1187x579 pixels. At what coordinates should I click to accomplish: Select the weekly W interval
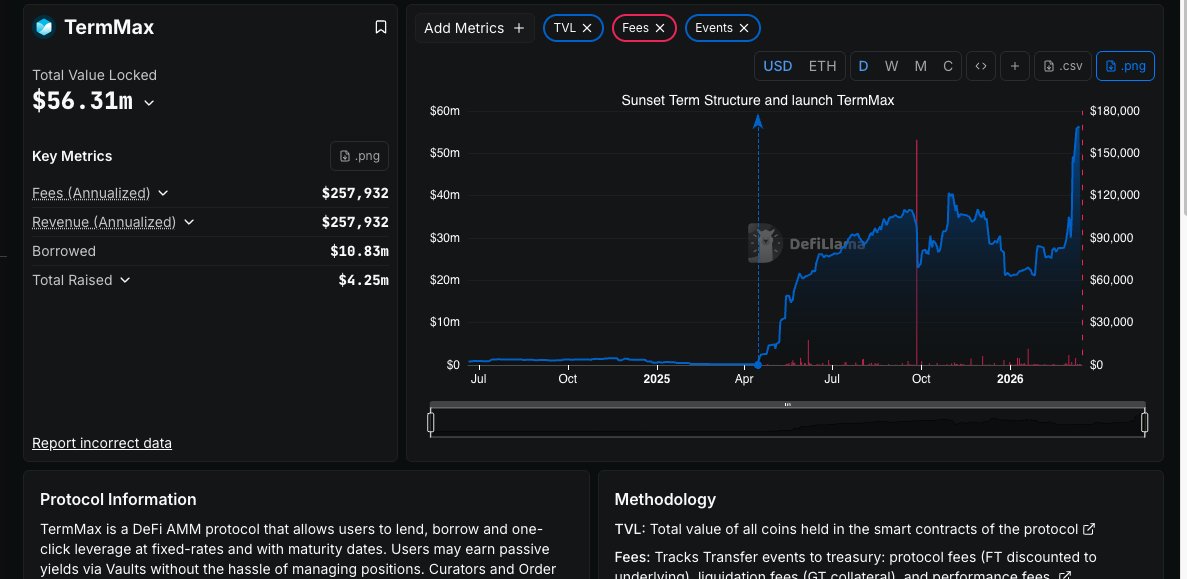[x=891, y=66]
